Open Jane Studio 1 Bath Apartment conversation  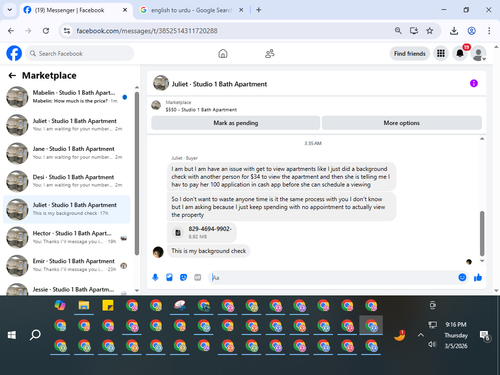[x=67, y=153]
